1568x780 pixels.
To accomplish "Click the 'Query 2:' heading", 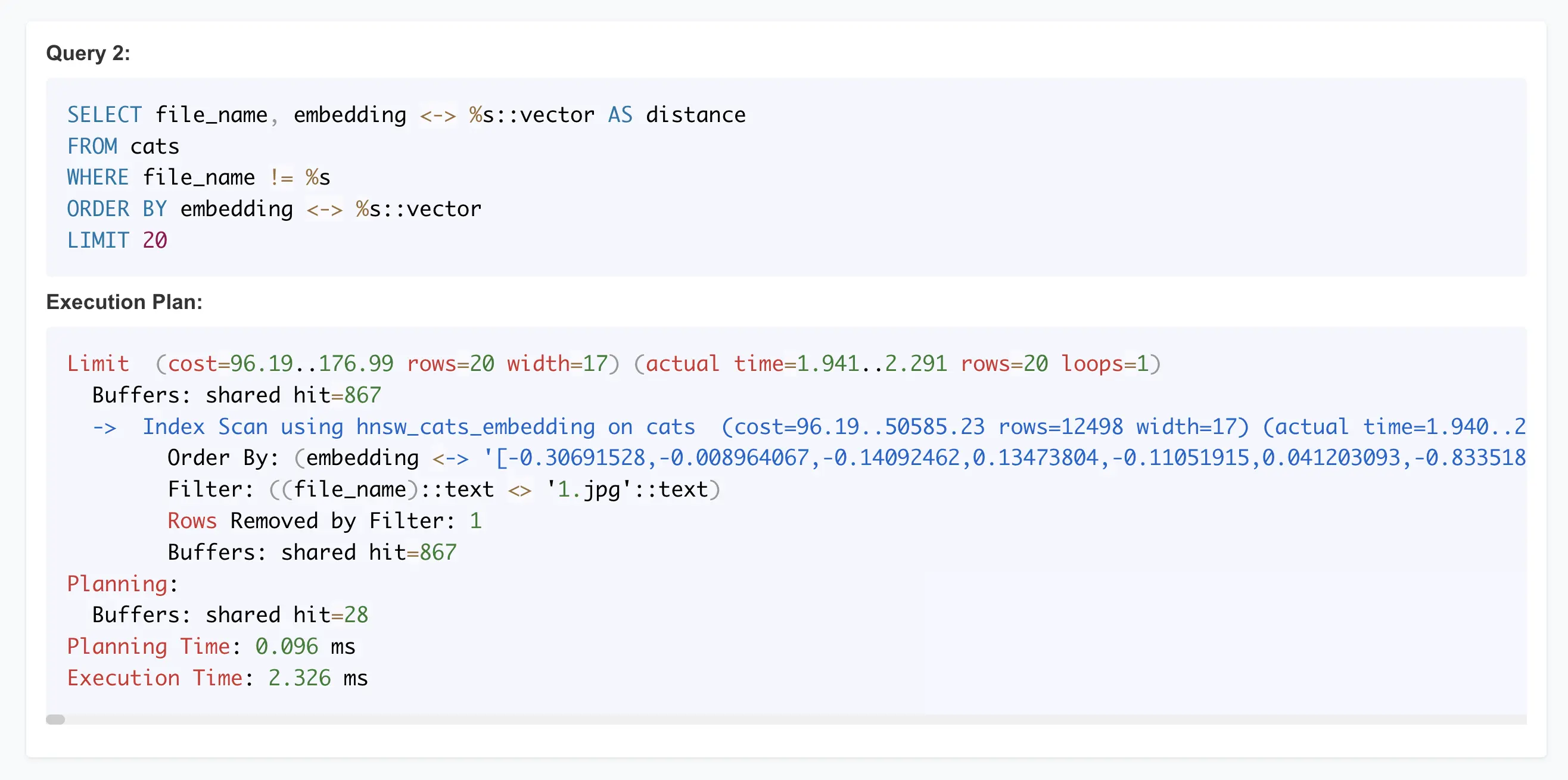I will point(88,53).
